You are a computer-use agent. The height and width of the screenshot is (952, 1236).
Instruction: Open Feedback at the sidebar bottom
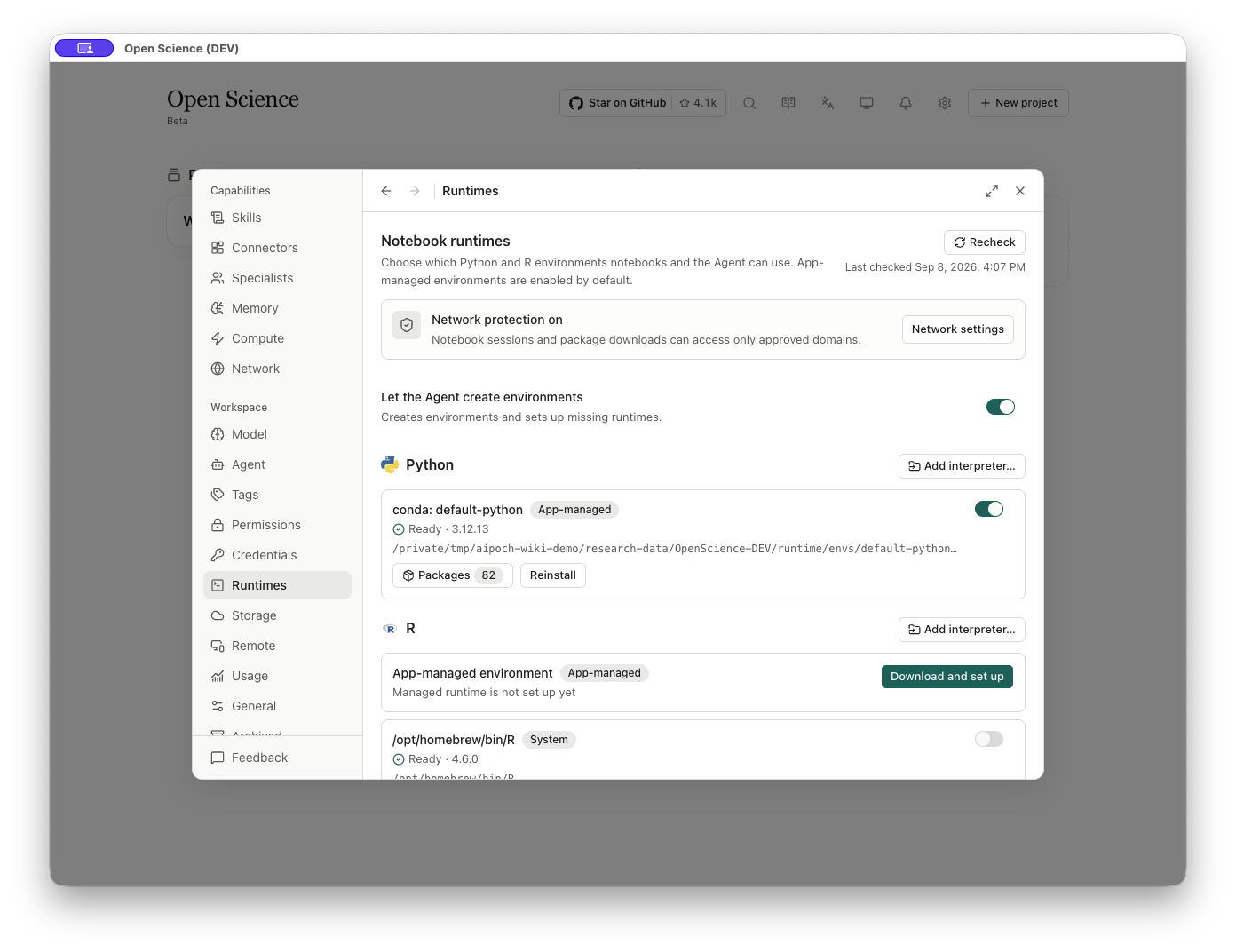(277, 758)
